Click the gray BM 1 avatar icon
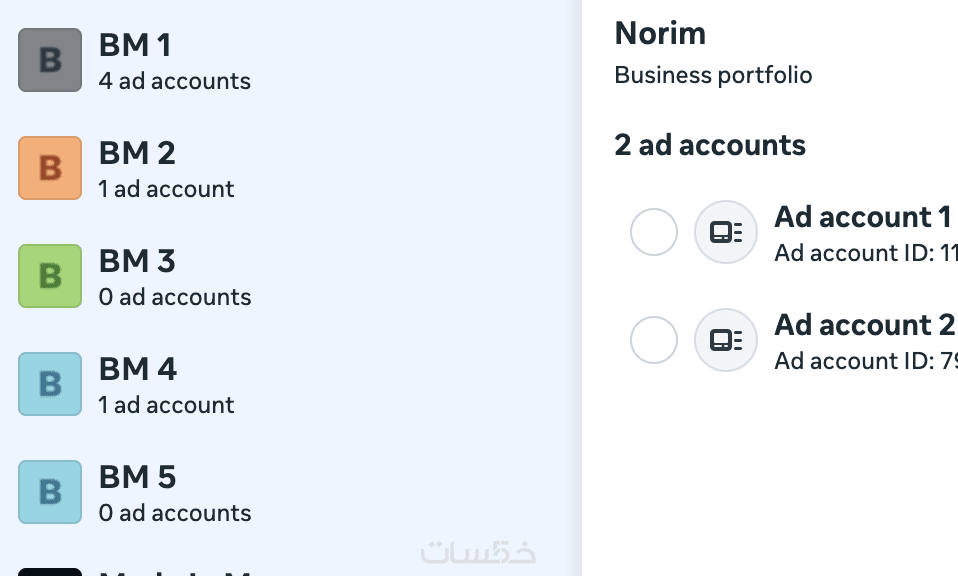Screen dimensions: 958x576 (x=50, y=60)
